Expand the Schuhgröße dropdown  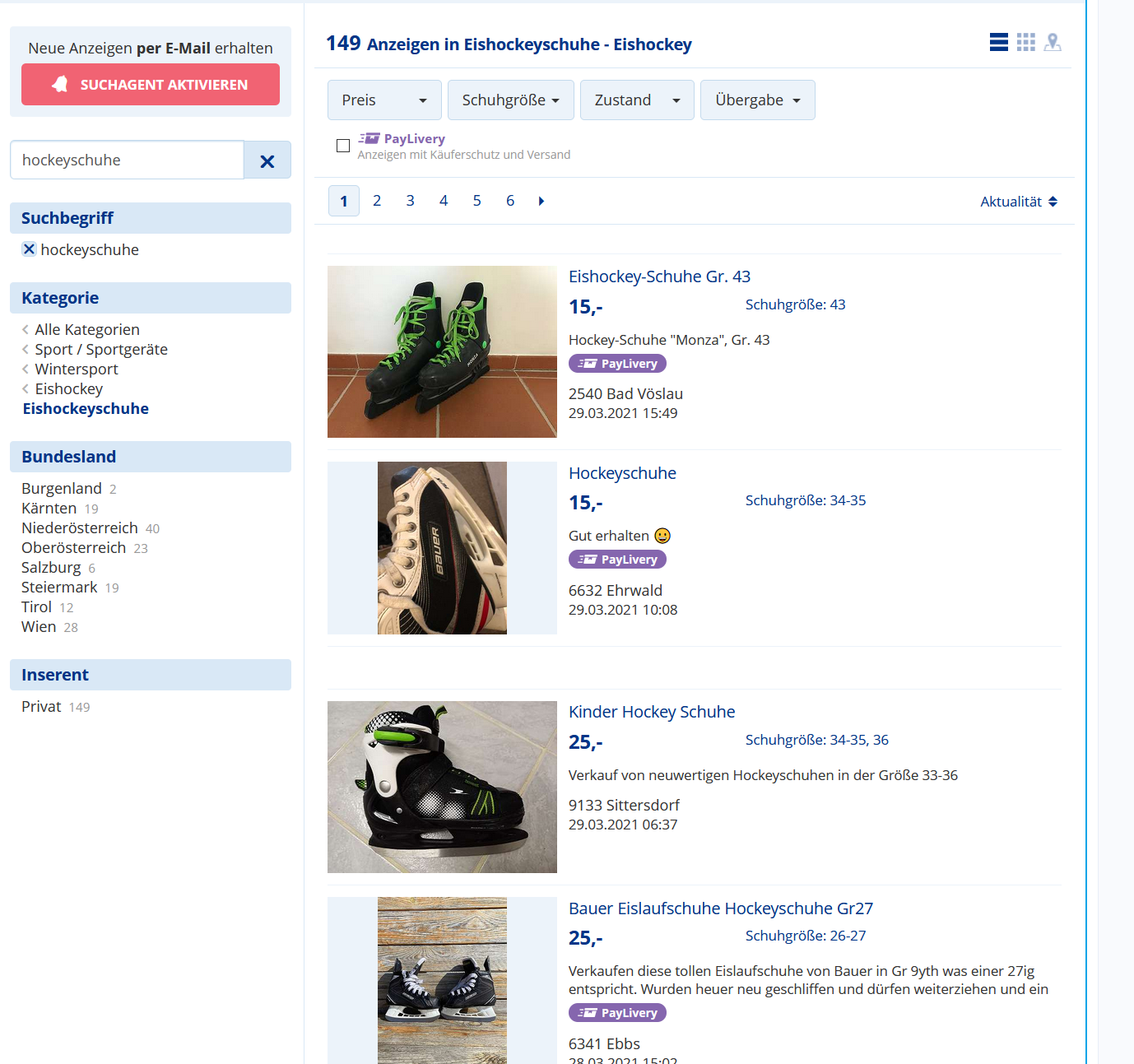point(510,100)
